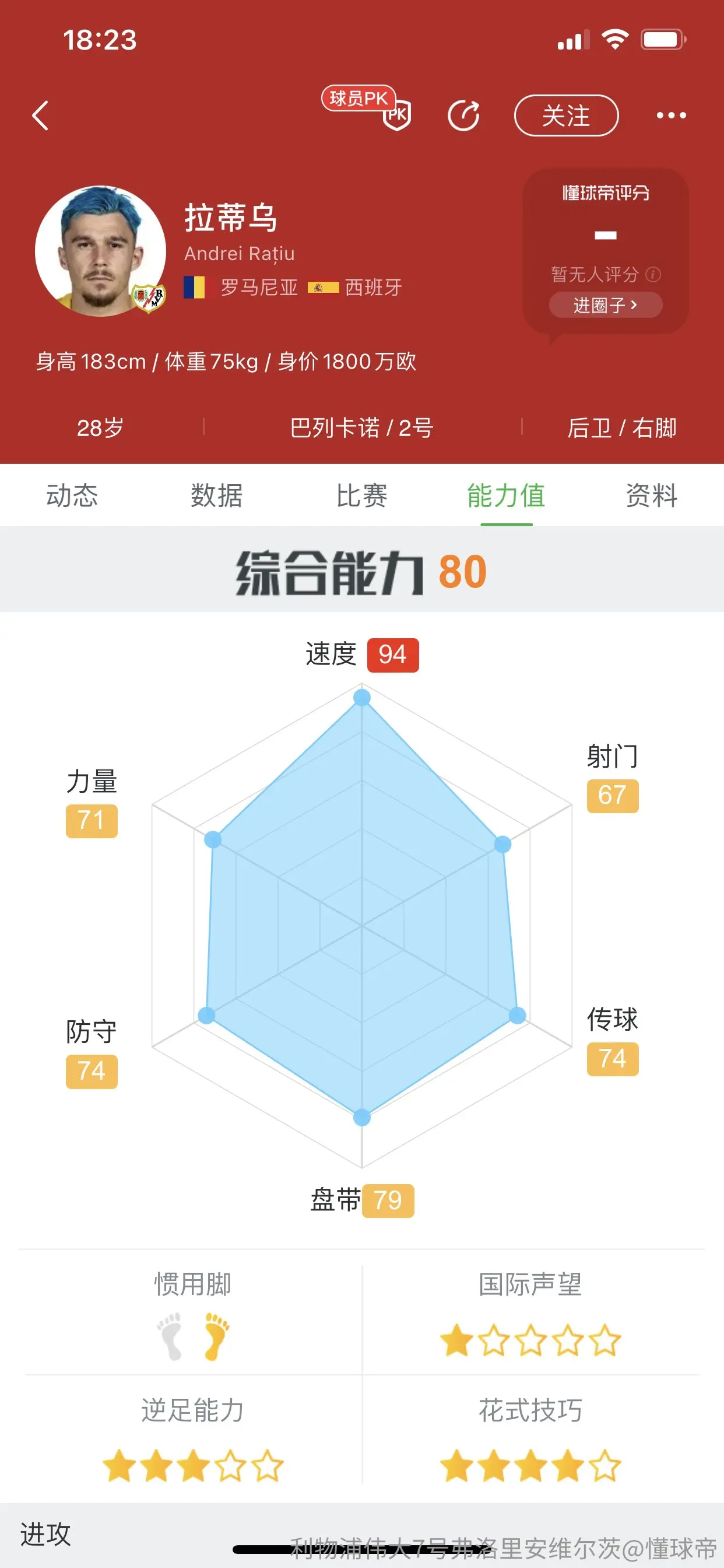Tap the Rayo Vallecano club badge
The image size is (724, 1568).
tap(149, 297)
